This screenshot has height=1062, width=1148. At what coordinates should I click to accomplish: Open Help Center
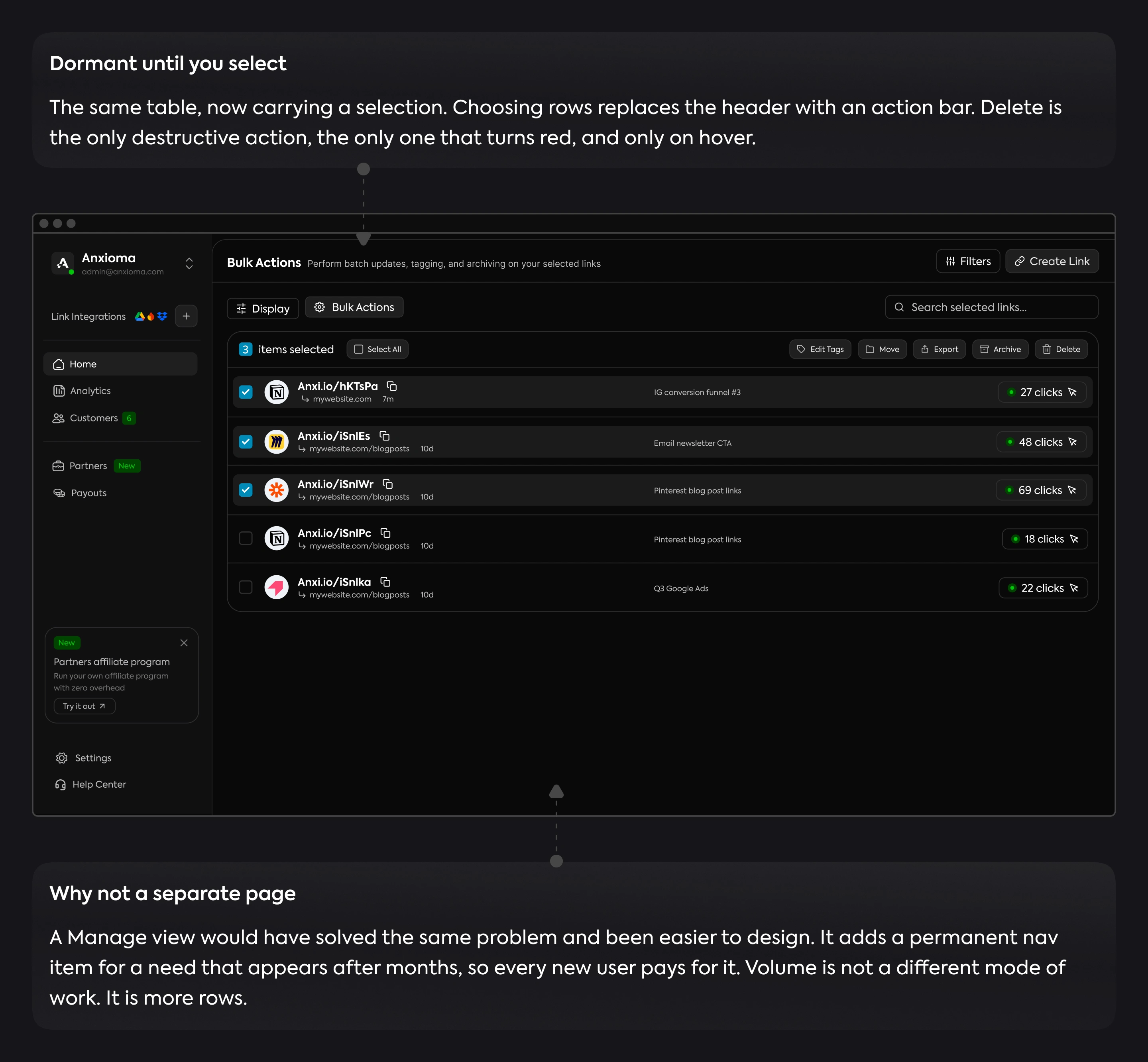(x=91, y=785)
